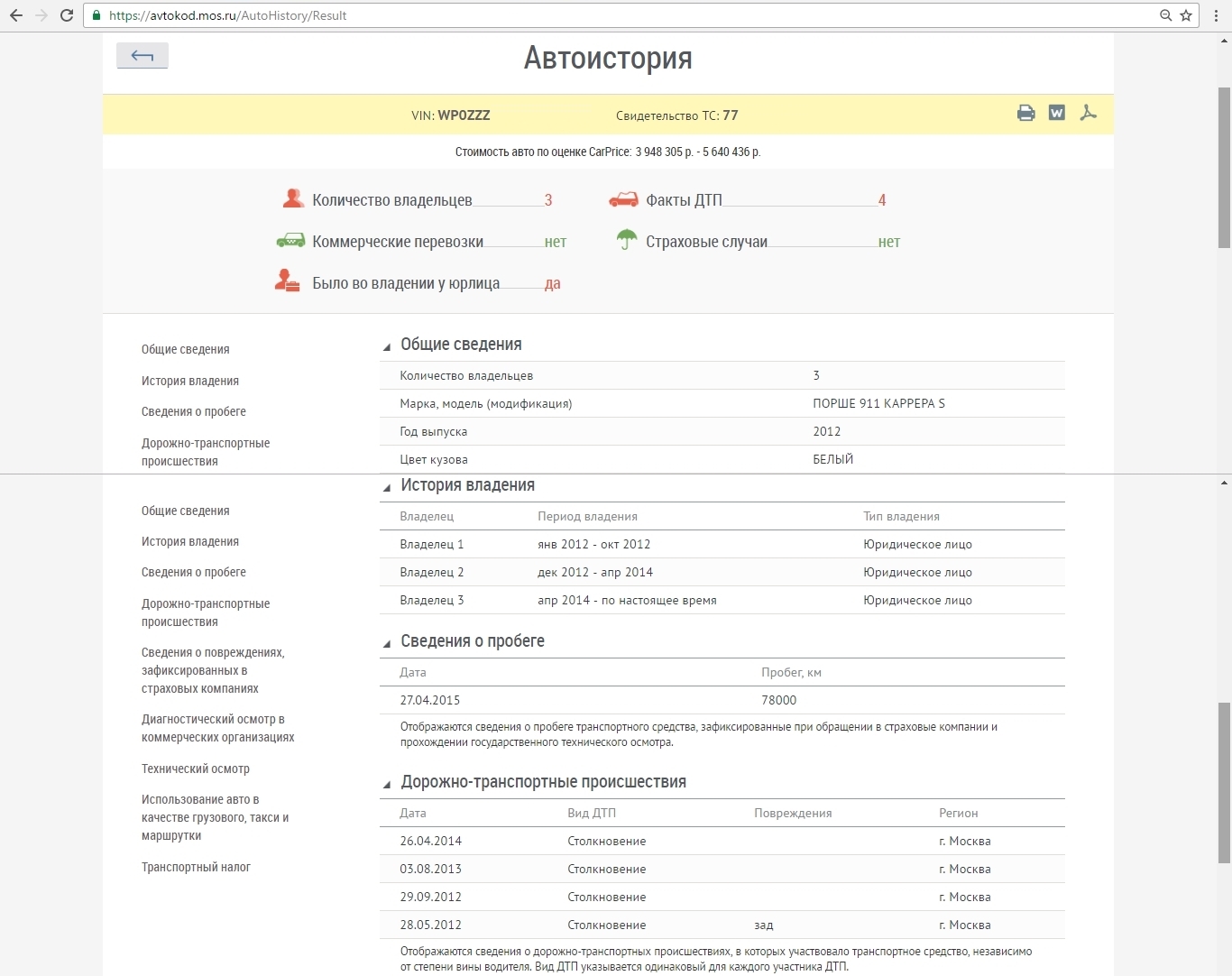Viewport: 1232px width, 976px height.
Task: Click the green taxi icon beside Коммерческие перевозки
Action: coord(290,240)
